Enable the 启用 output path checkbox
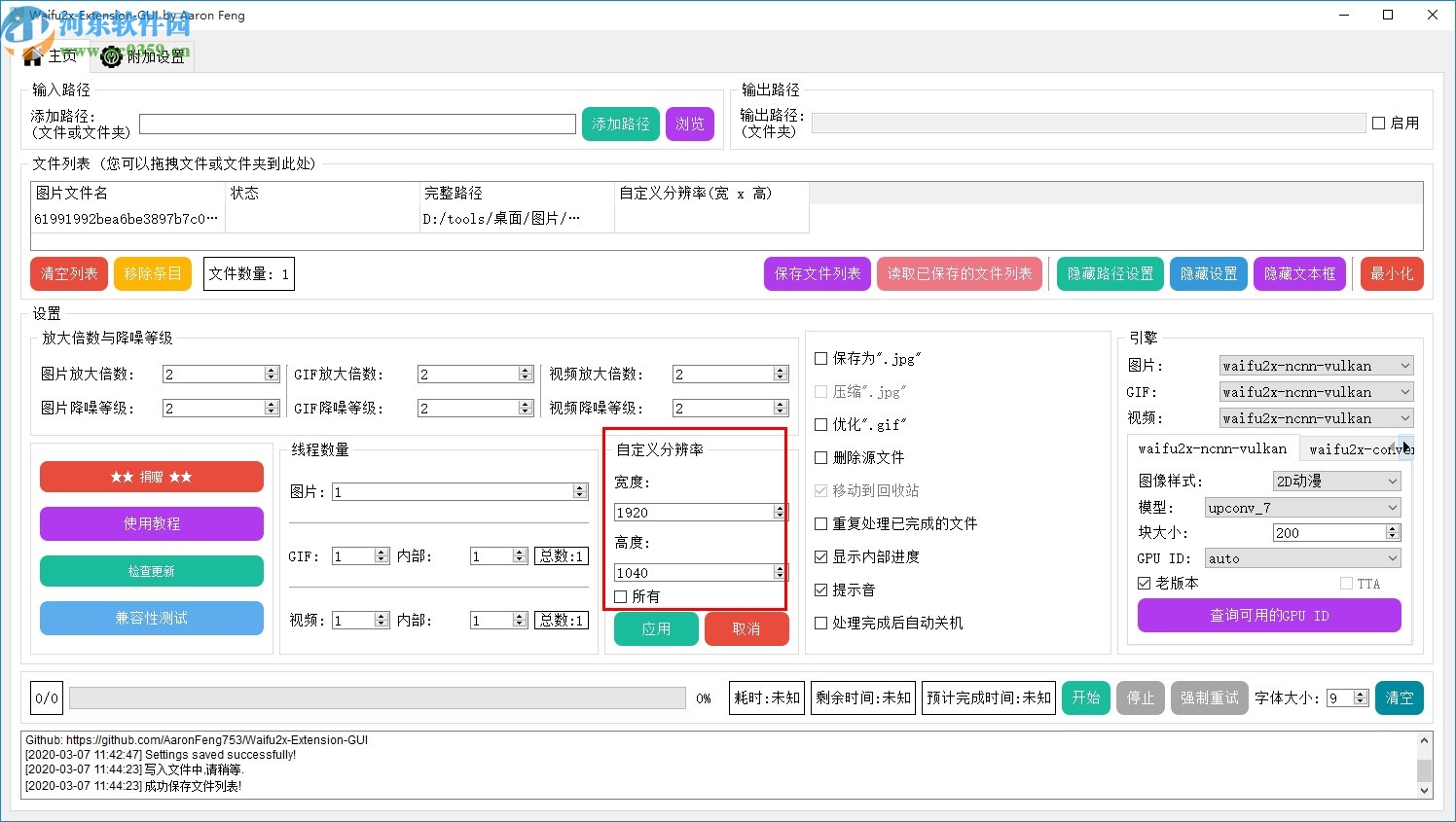Image resolution: width=1456 pixels, height=822 pixels. 1379,122
